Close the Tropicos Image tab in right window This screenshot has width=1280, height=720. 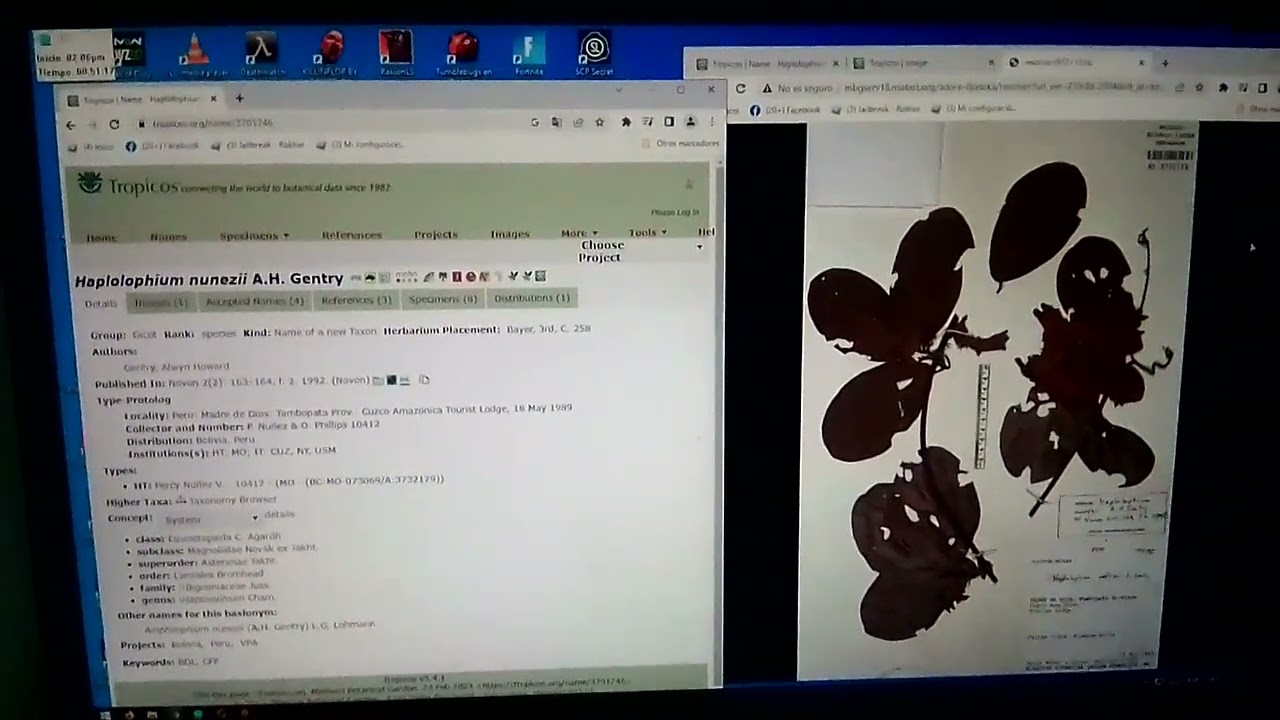coord(992,63)
